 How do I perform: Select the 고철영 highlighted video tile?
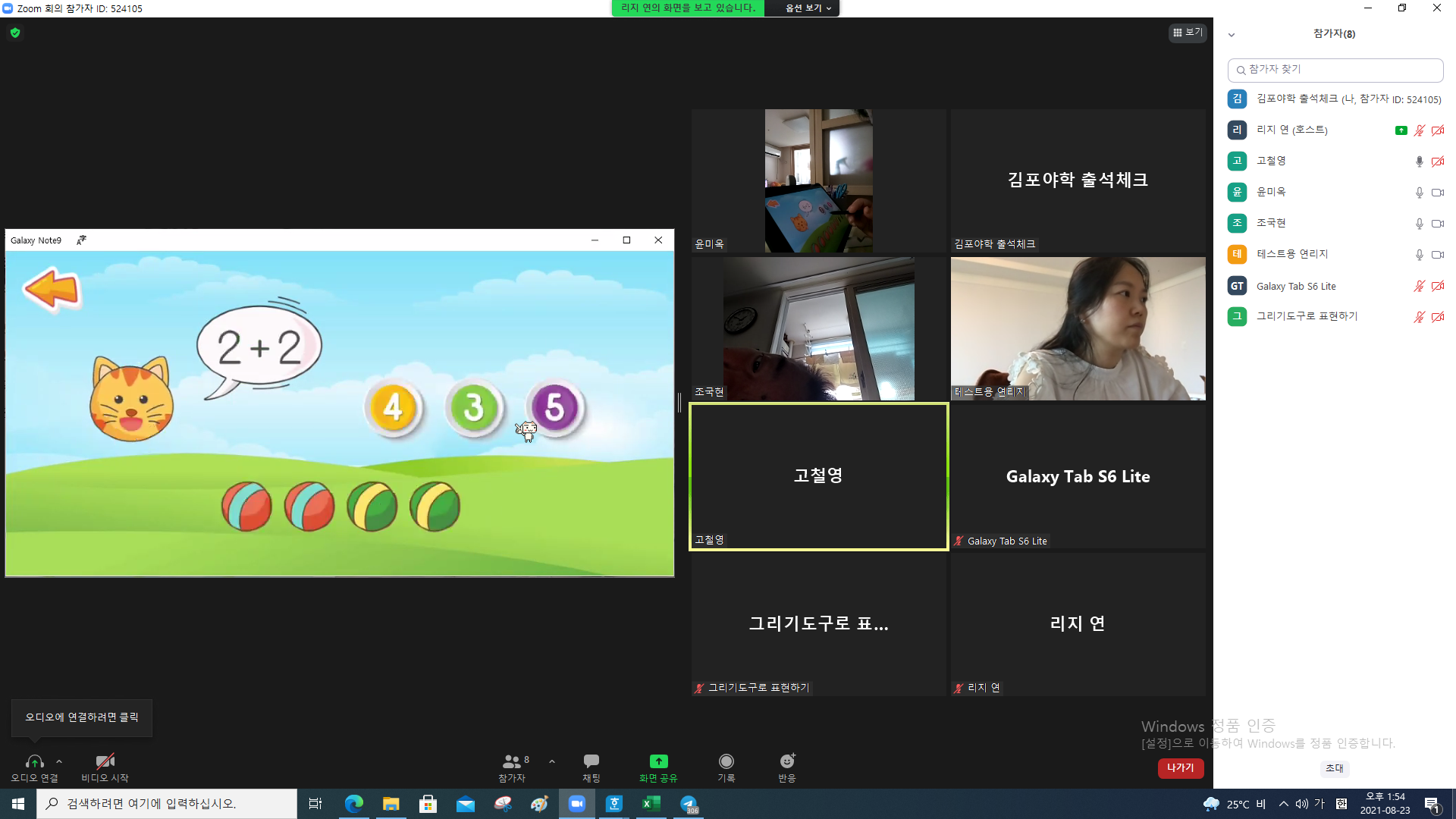818,476
